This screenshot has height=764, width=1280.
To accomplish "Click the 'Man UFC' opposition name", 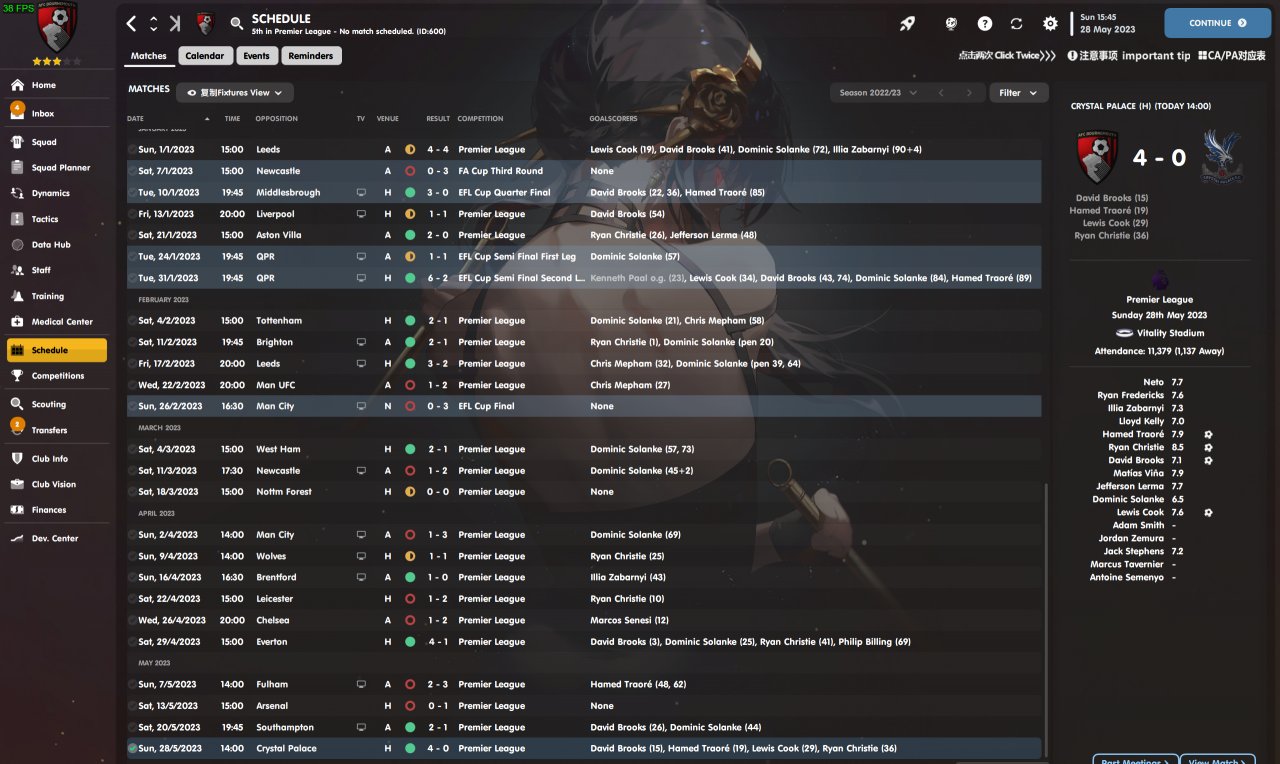I will [x=276, y=385].
